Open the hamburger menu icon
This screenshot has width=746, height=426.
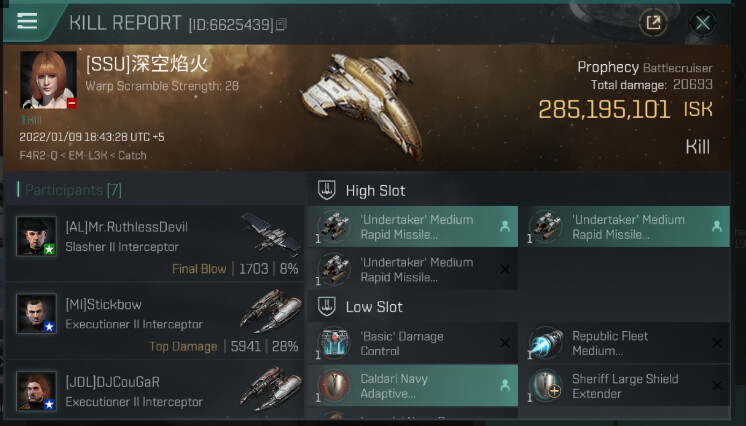(x=27, y=21)
